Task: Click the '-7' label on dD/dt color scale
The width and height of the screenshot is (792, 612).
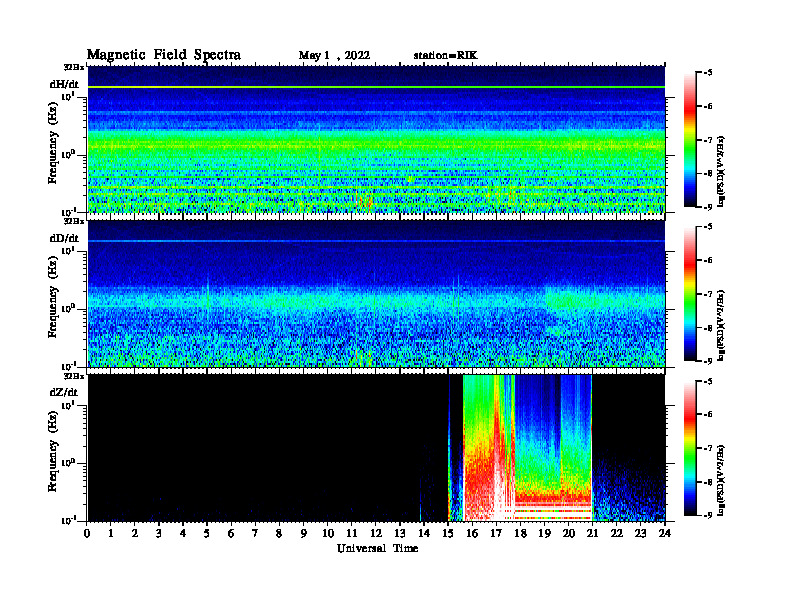Action: point(708,293)
